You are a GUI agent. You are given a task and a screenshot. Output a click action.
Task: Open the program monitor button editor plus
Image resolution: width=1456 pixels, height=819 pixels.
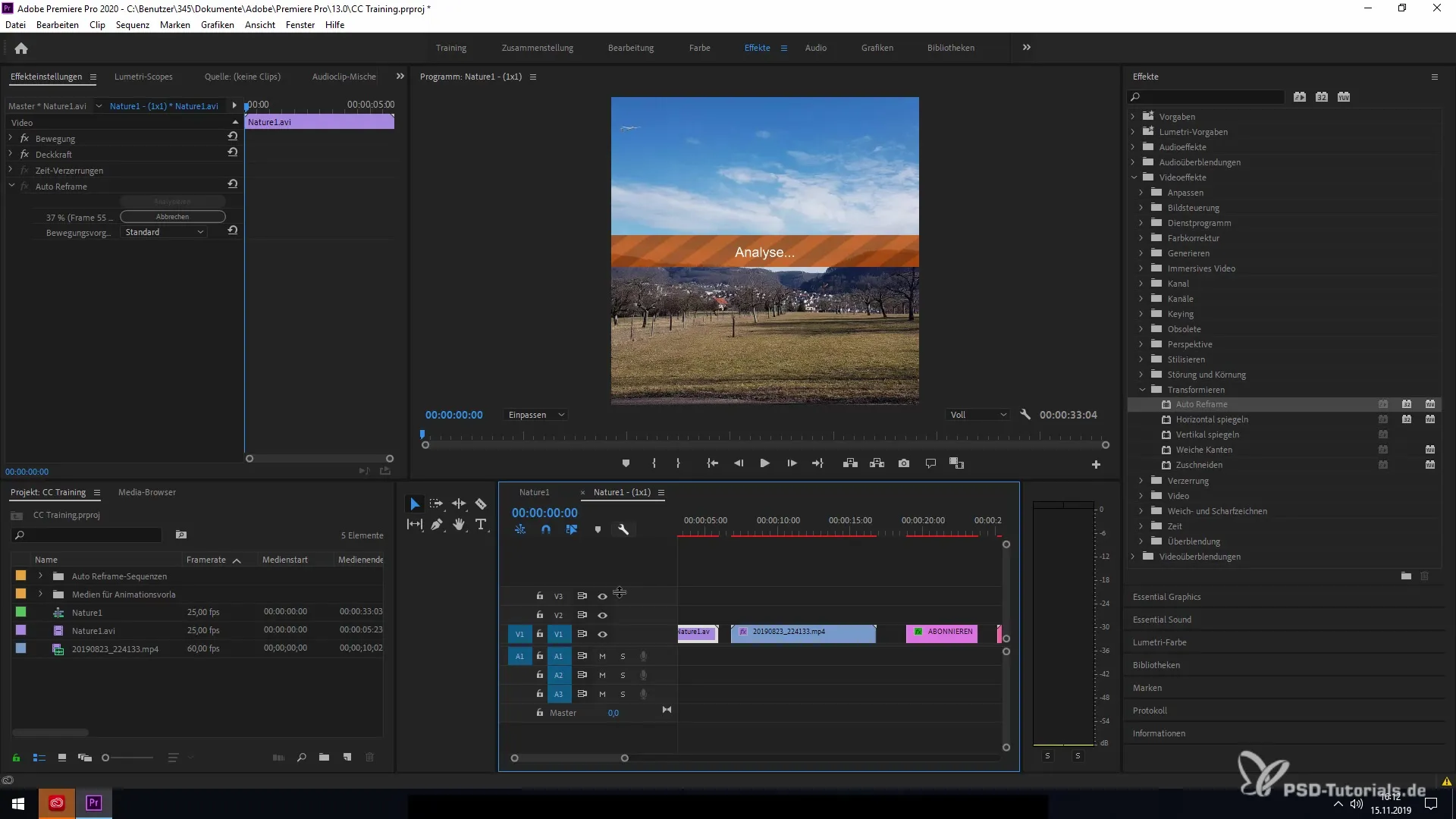point(1096,464)
